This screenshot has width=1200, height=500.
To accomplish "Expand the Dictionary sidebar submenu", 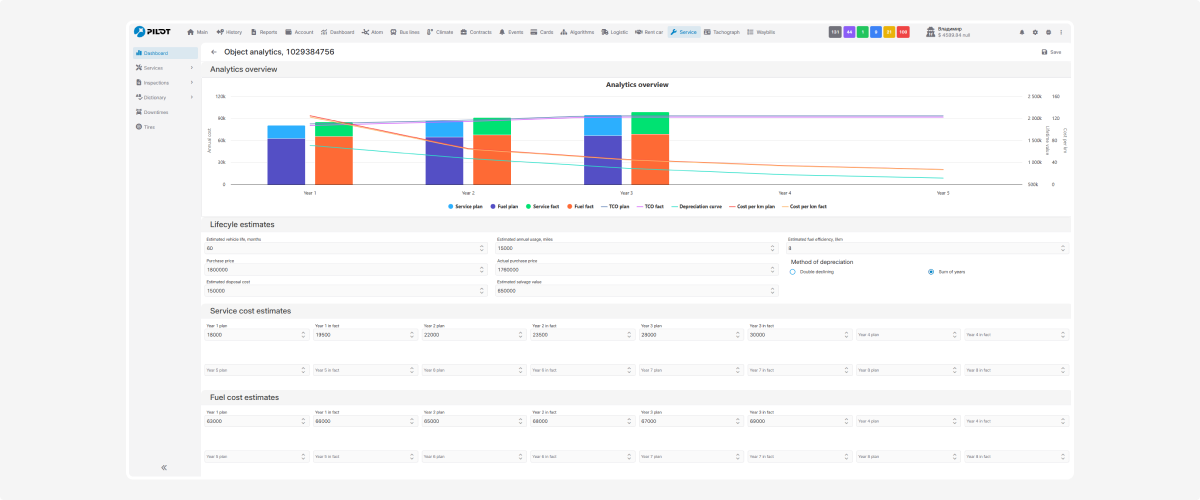I will pos(191,97).
